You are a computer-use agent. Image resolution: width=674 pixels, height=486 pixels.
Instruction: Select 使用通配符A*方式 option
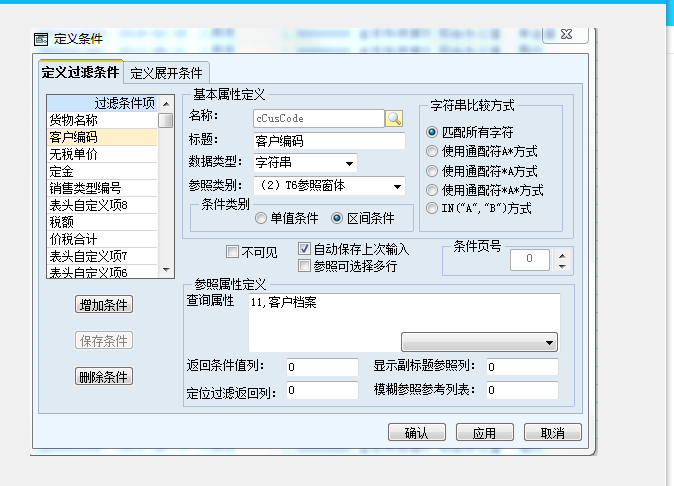[432, 151]
